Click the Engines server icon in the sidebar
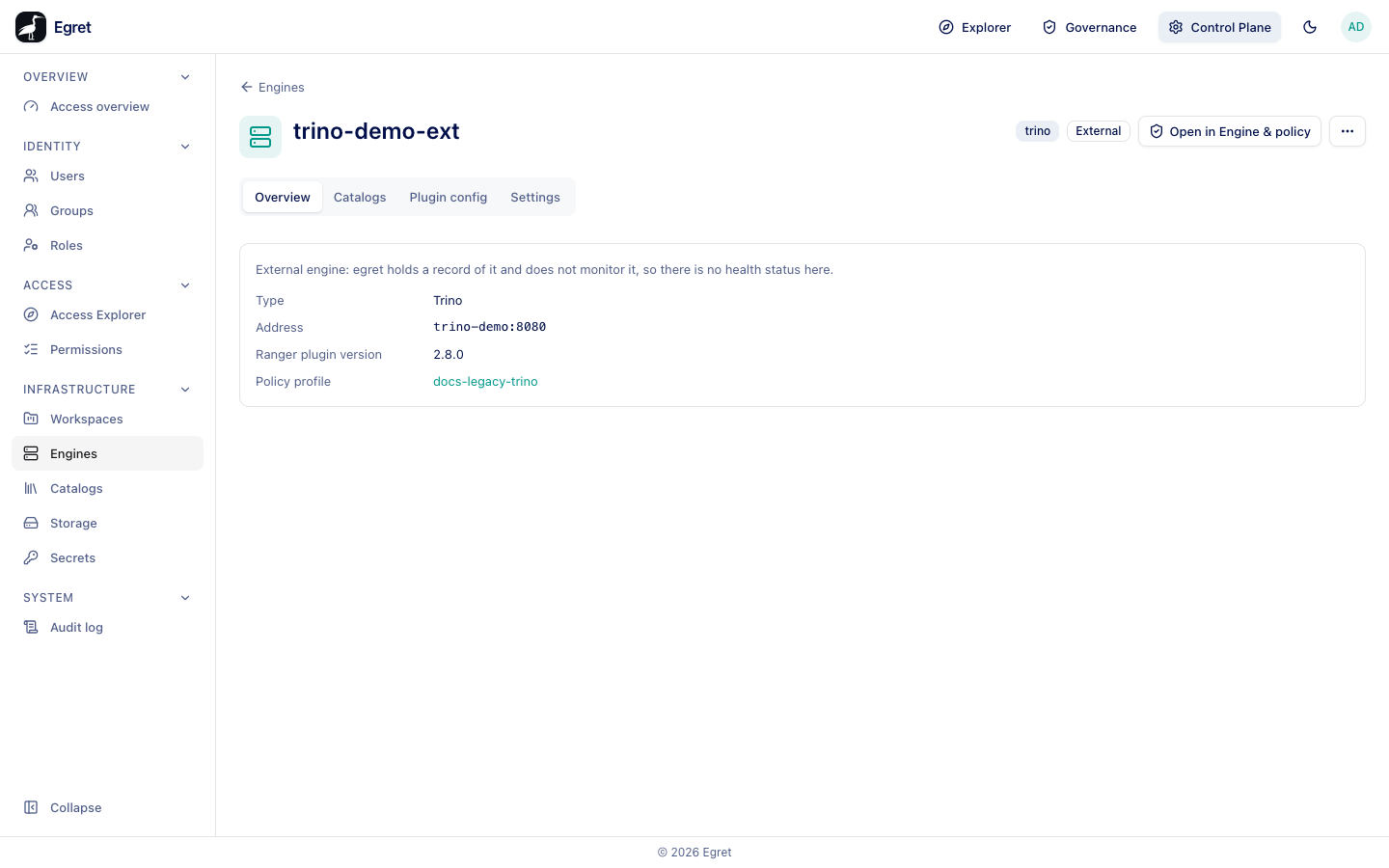 31,454
